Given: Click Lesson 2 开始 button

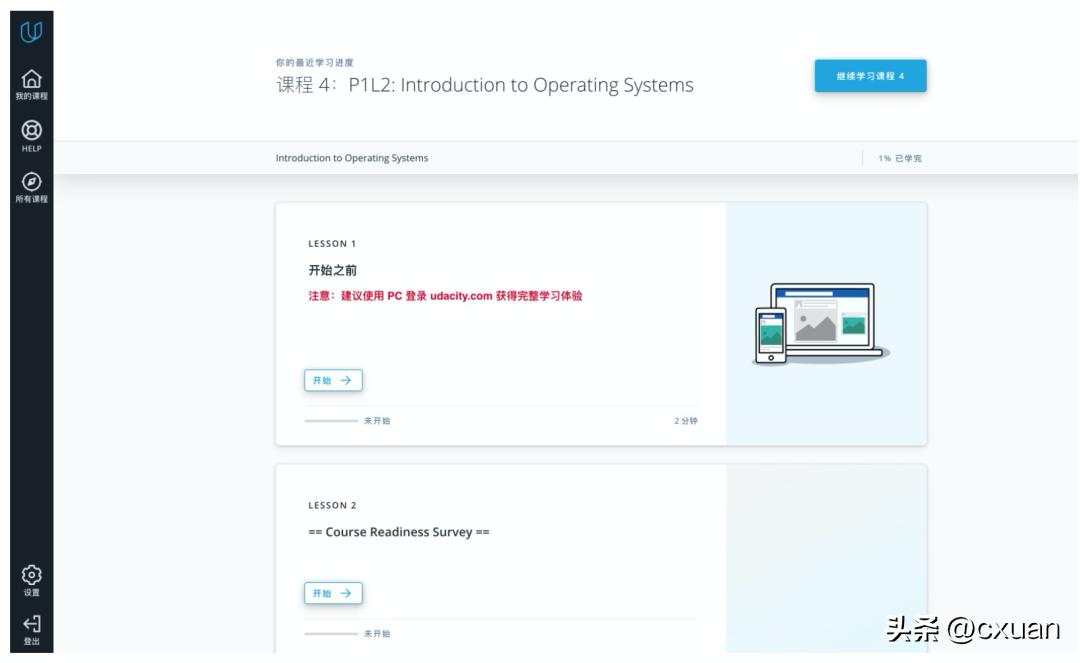Looking at the screenshot, I should click(x=333, y=593).
